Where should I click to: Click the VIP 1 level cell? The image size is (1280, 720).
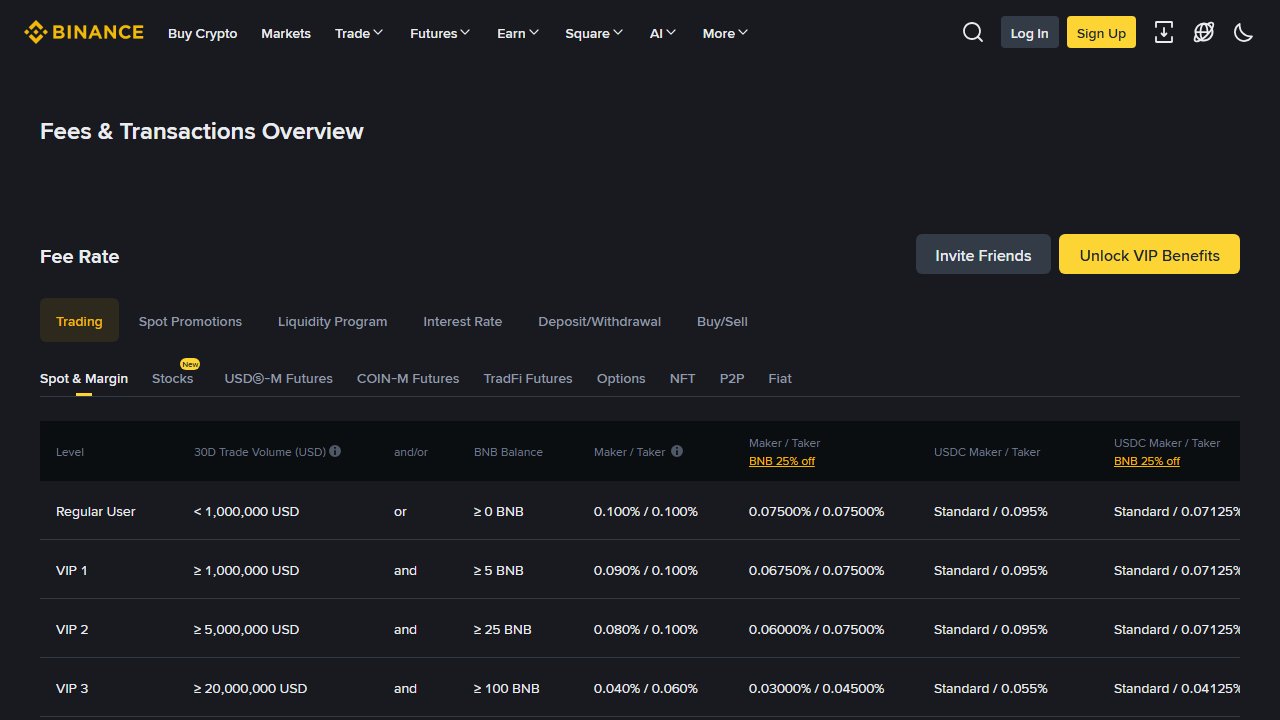72,570
